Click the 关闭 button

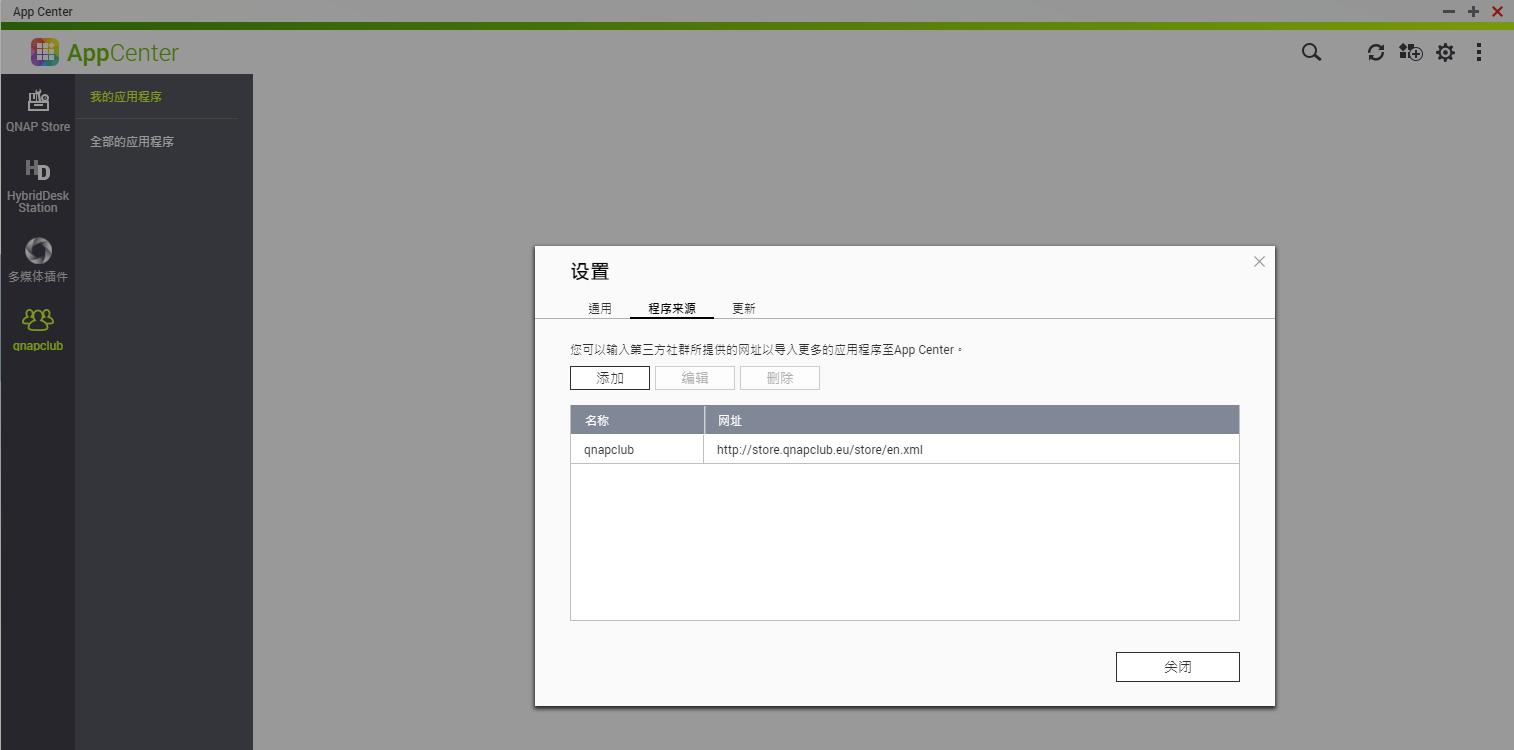click(1178, 667)
